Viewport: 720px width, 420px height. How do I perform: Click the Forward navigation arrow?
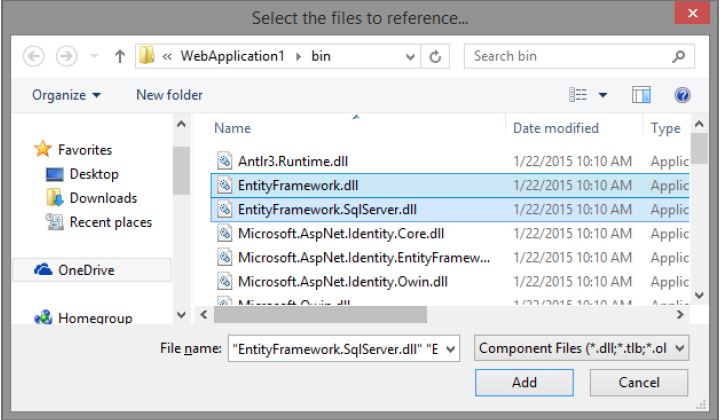pos(67,56)
